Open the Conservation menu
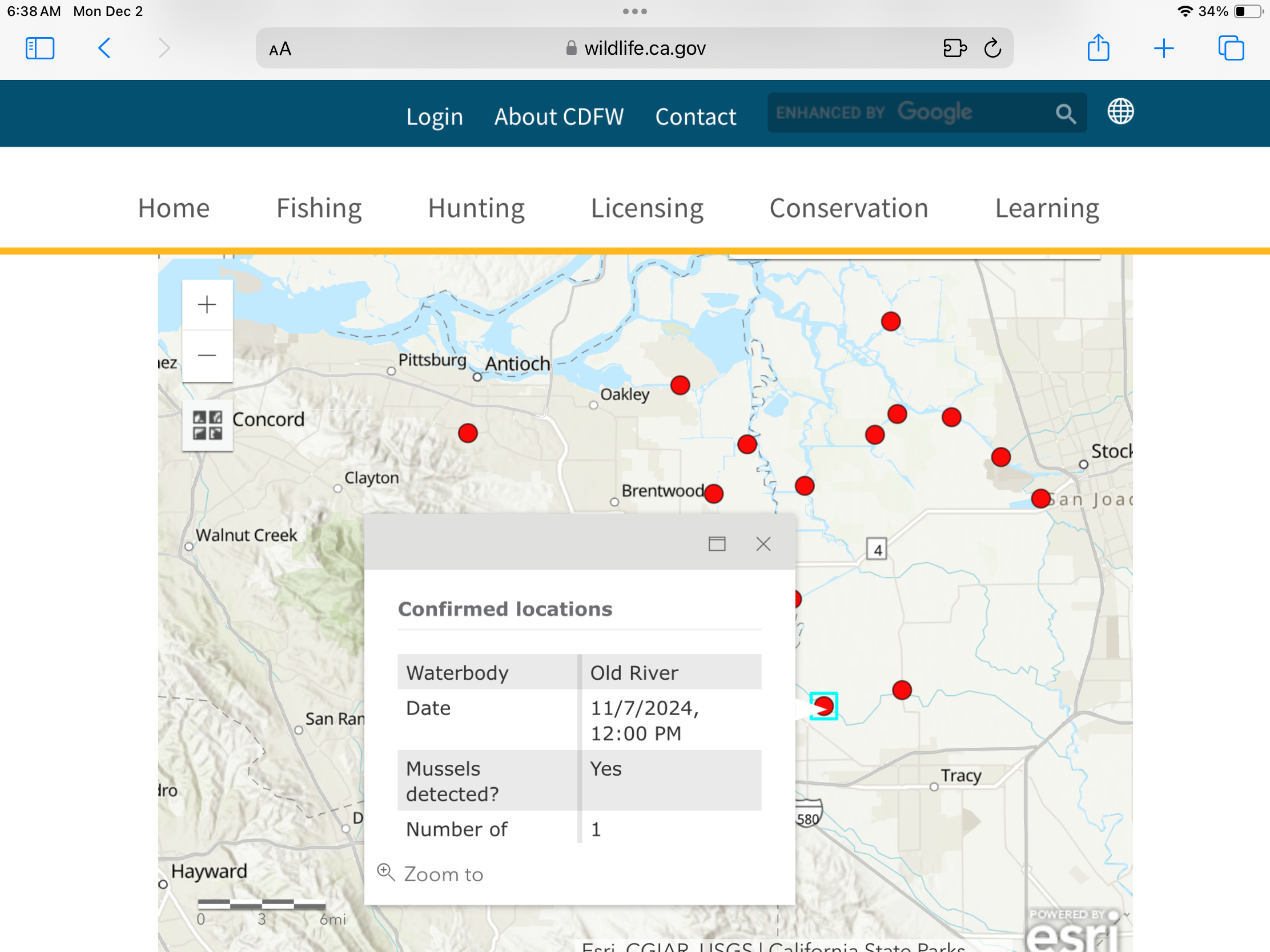Viewport: 1270px width, 952px height. (848, 208)
